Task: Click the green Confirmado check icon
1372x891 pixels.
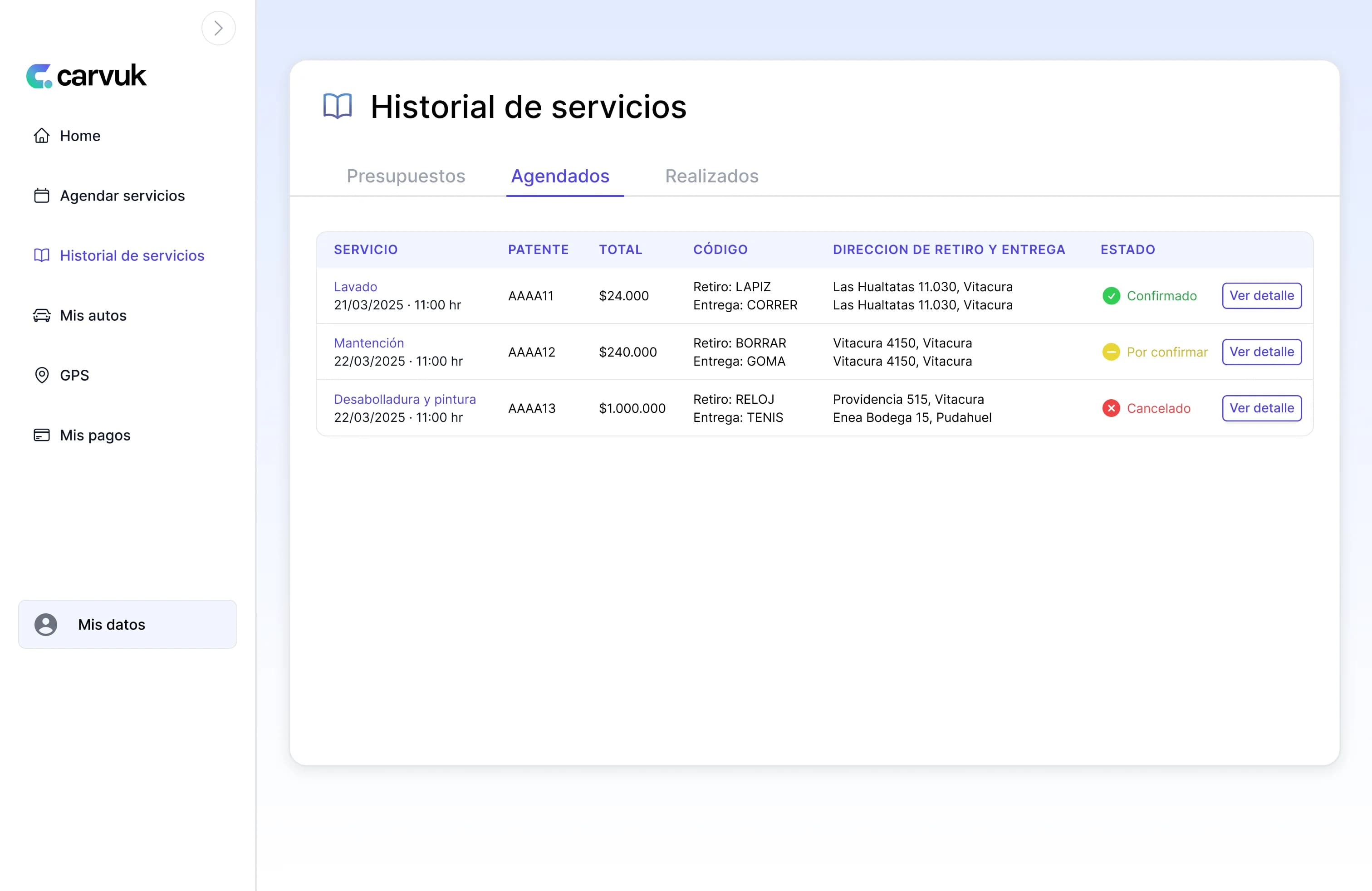Action: click(1111, 296)
